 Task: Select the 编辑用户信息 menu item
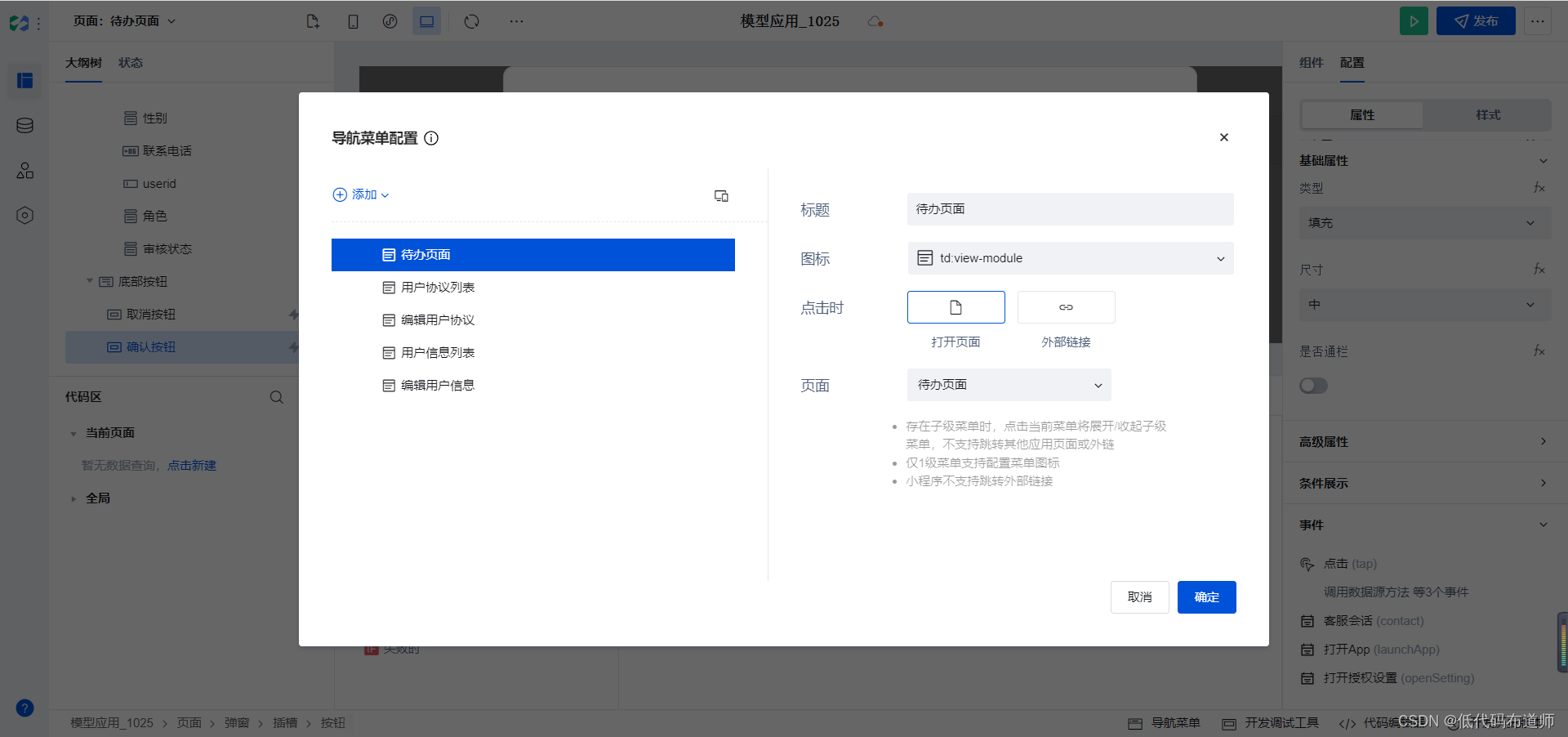click(533, 386)
